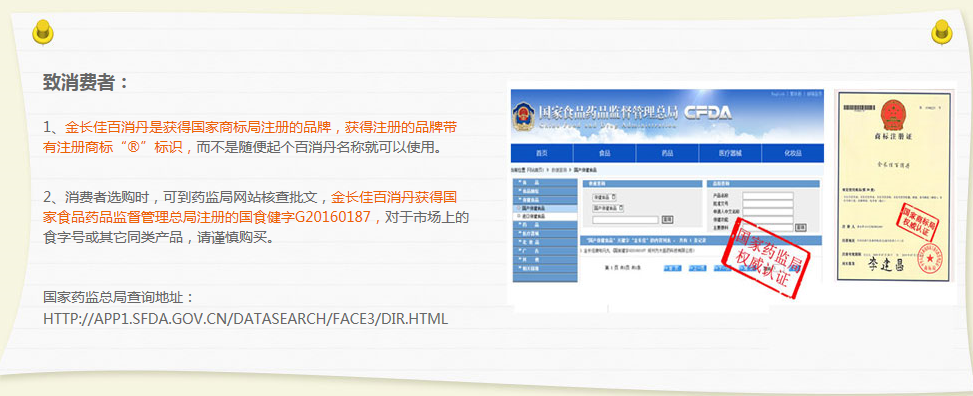973x396 pixels.
Task: Select 国产保健食品 in the sidebar tree
Action: (x=545, y=209)
